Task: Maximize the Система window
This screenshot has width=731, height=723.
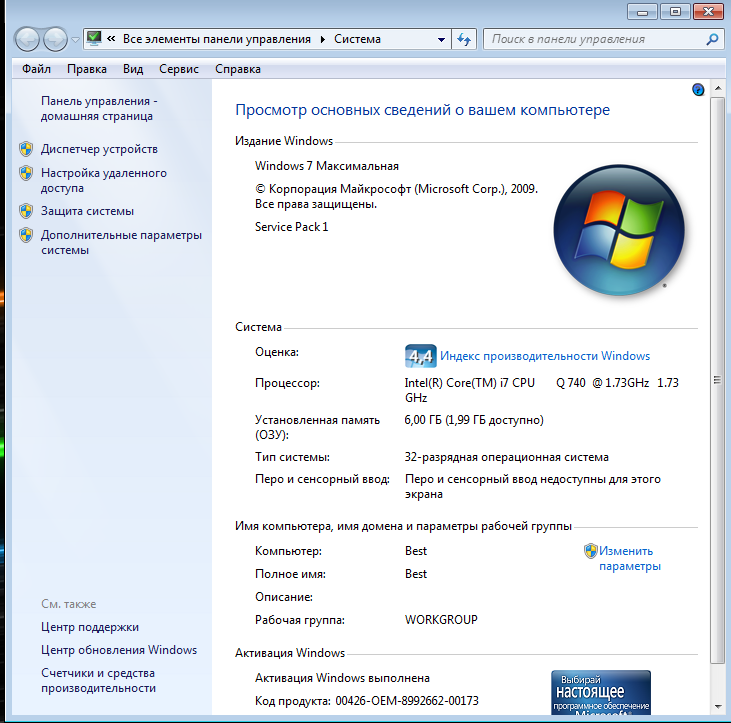Action: coord(675,12)
